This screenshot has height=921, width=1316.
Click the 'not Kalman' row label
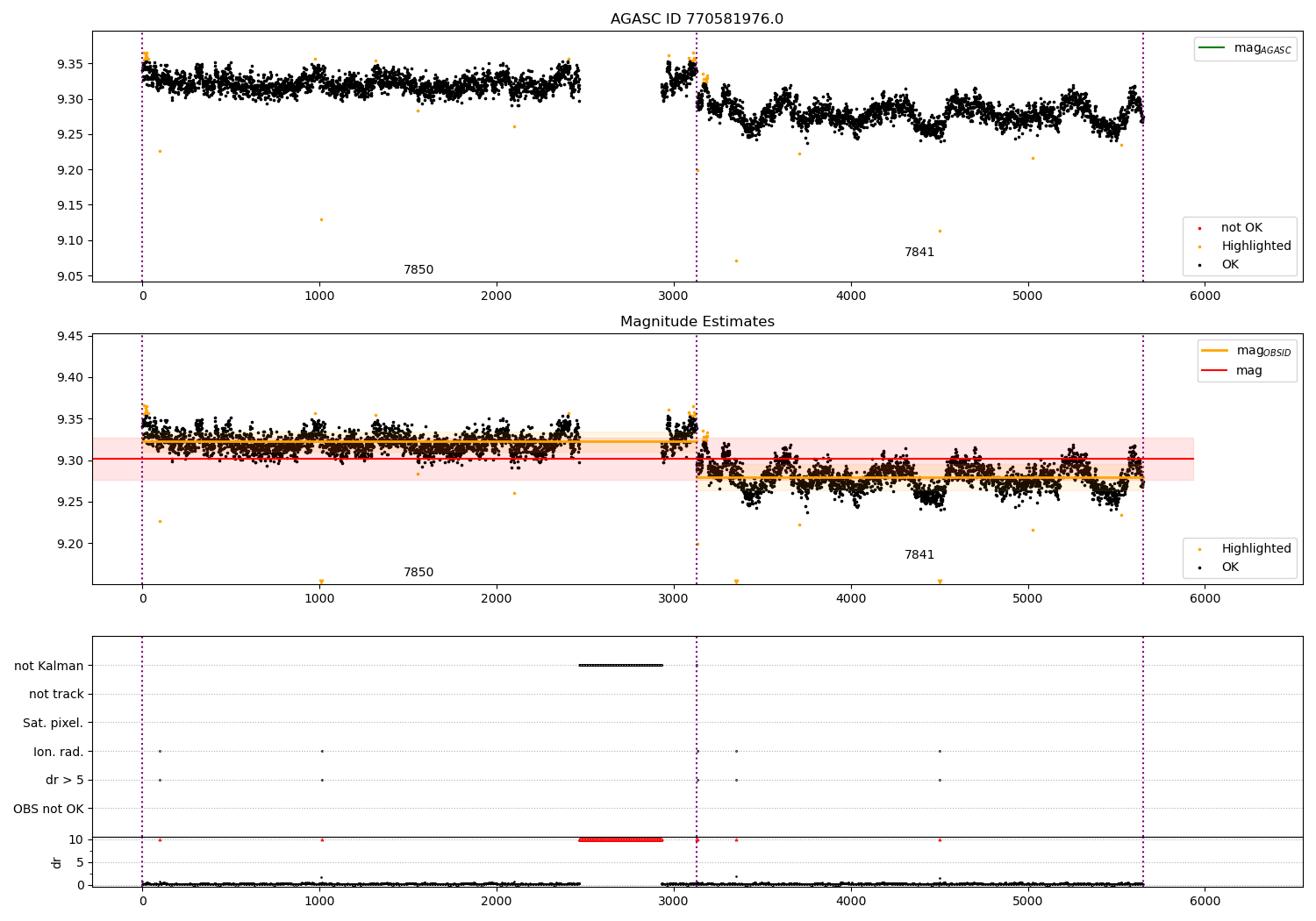tap(49, 666)
